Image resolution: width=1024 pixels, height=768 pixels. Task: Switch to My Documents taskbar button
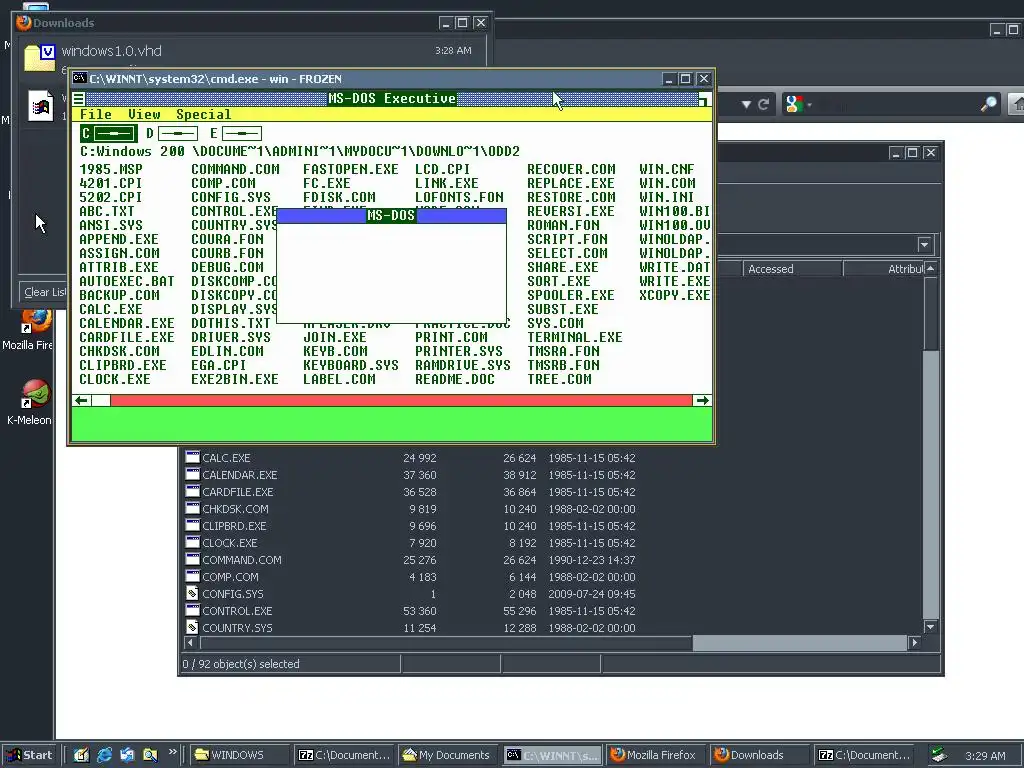coord(447,755)
